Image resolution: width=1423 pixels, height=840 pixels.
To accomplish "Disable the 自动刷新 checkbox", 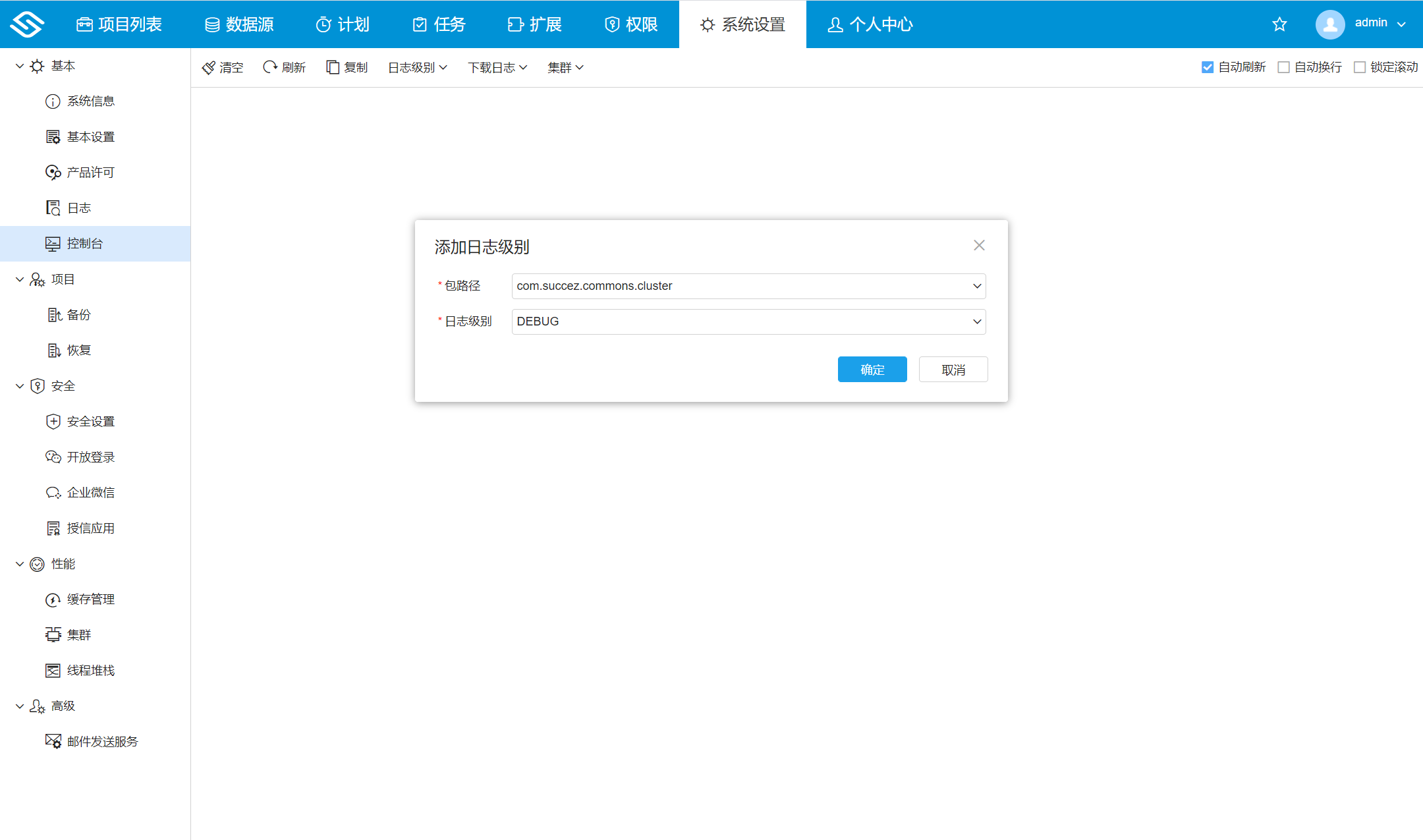I will click(x=1208, y=67).
